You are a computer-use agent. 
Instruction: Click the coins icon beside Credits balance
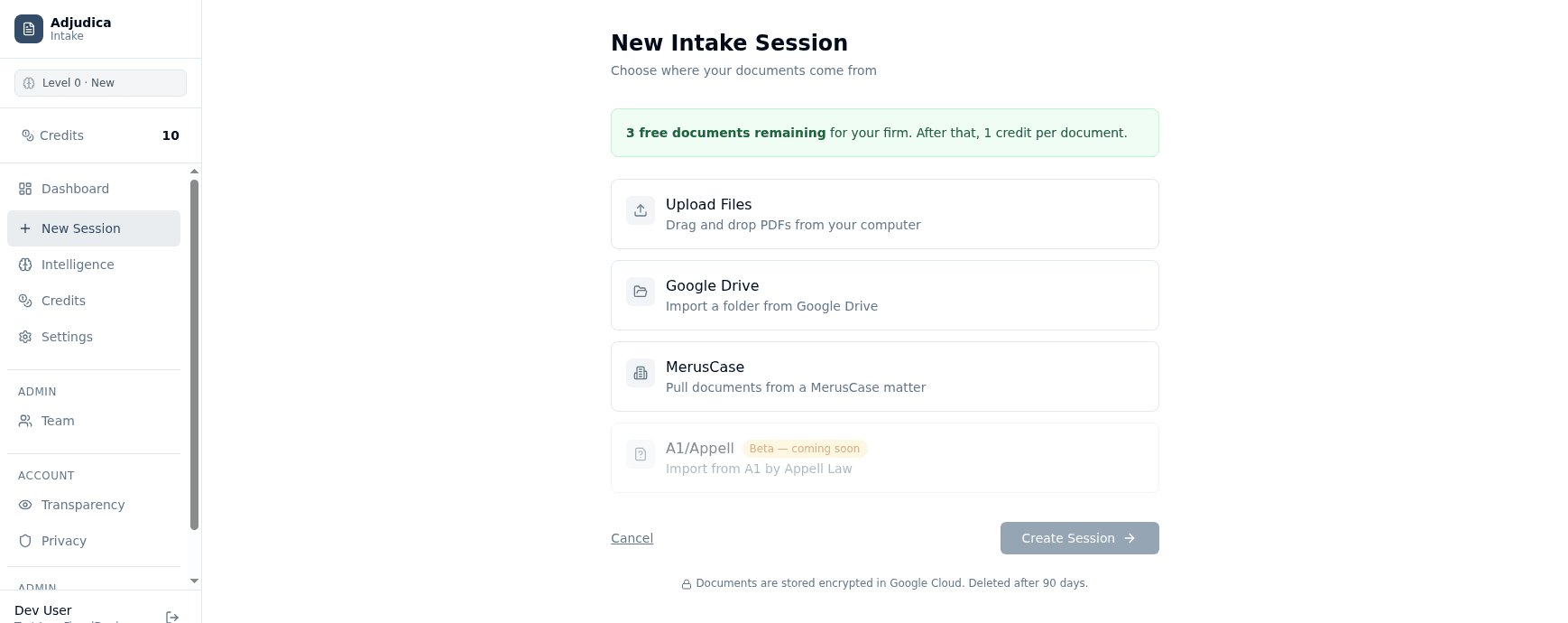click(x=28, y=135)
